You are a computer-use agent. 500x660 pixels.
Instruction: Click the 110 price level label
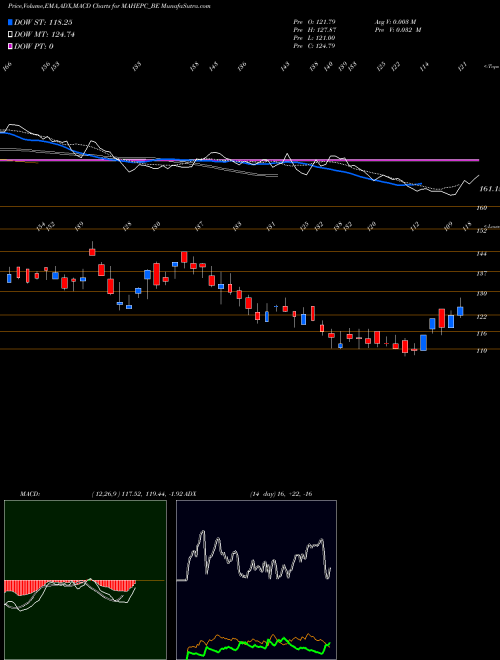point(481,350)
